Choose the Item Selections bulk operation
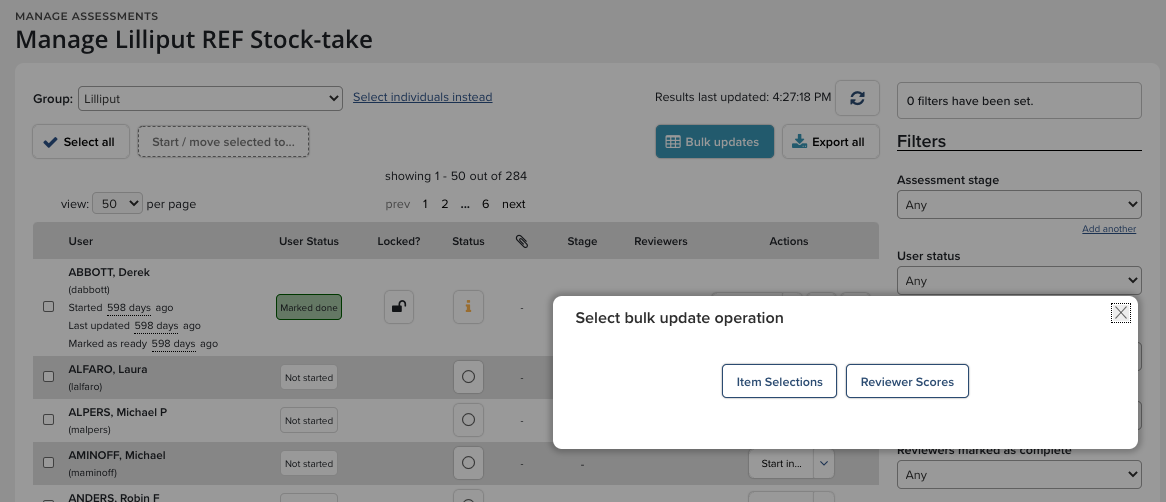Viewport: 1166px width, 502px height. [779, 382]
